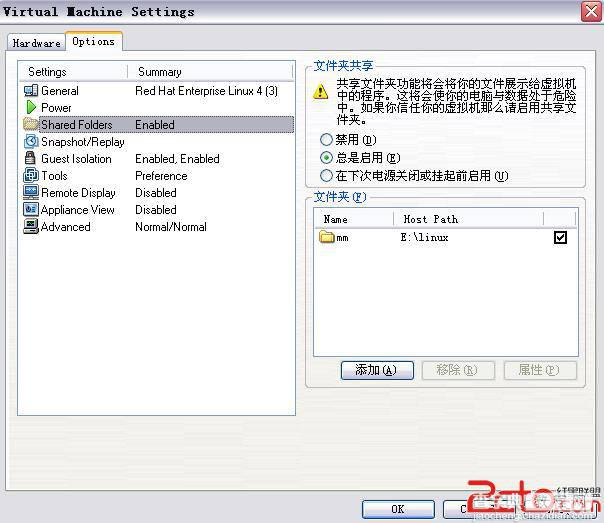The height and width of the screenshot is (523, 604).
Task: Select the Advanced settings row
Action: pos(158,226)
